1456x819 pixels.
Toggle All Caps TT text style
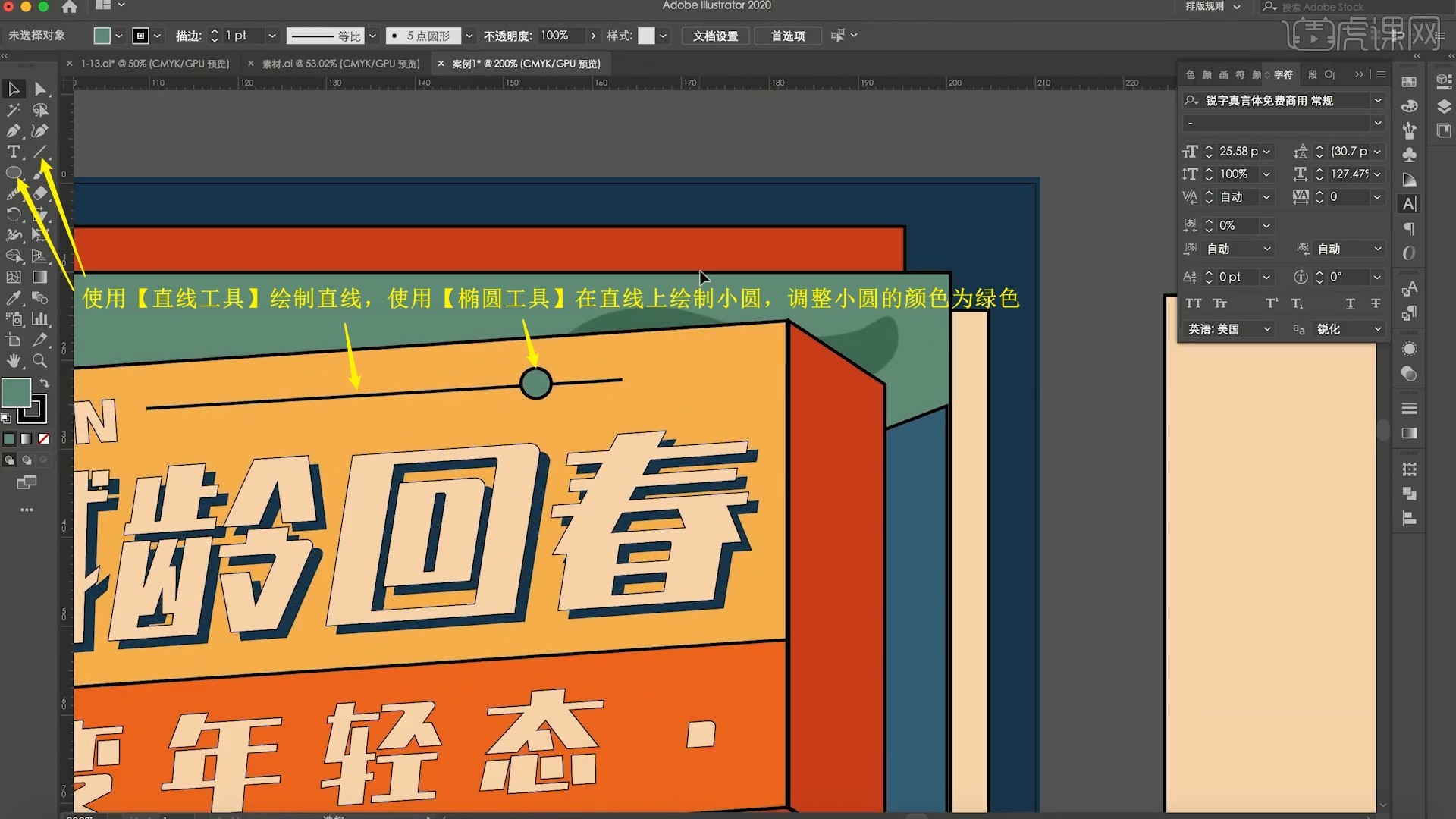point(1194,303)
